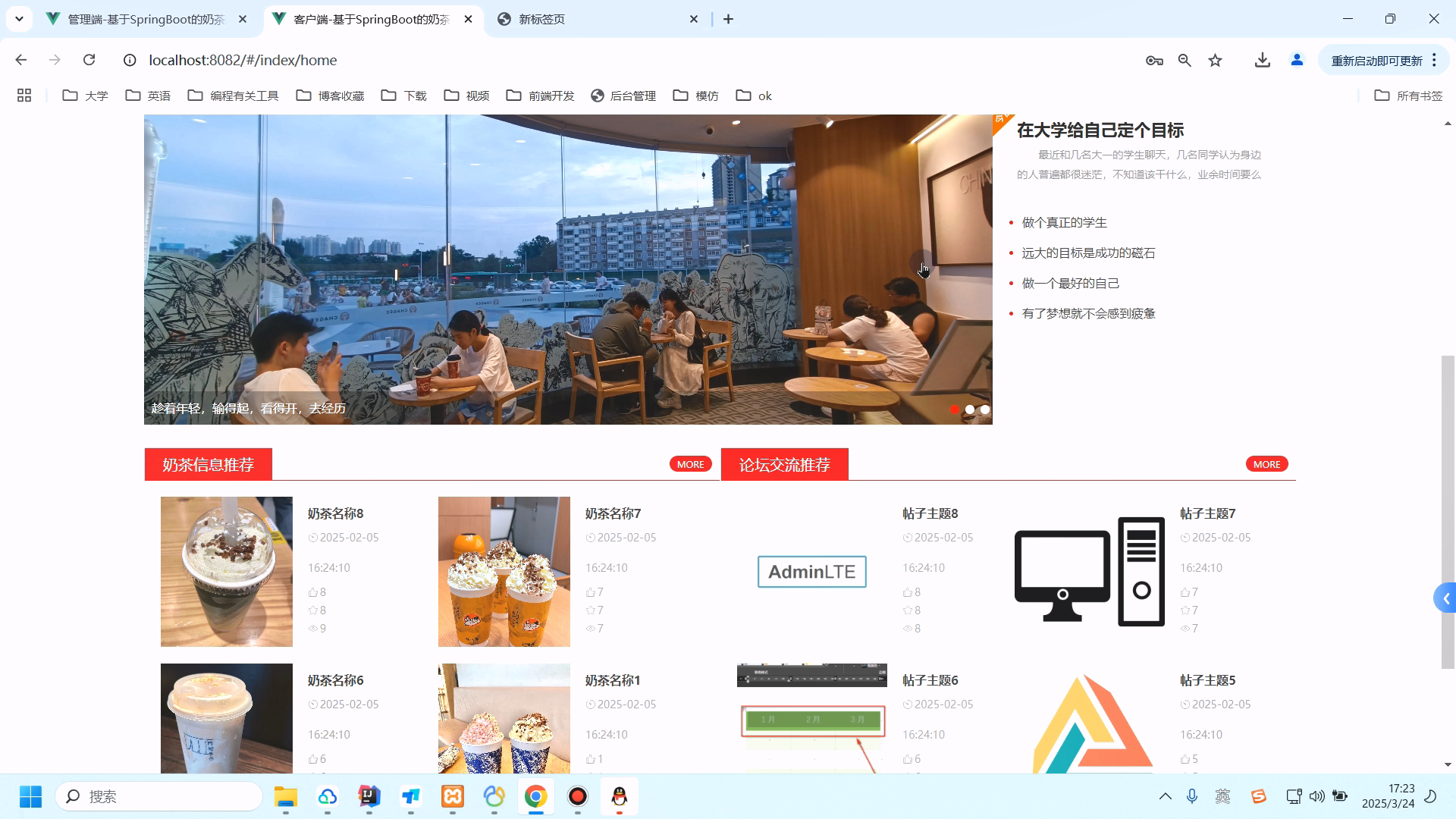Like 奶茶名称8 with the thumbs-up icon
Viewport: 1456px width, 819px height.
point(314,591)
